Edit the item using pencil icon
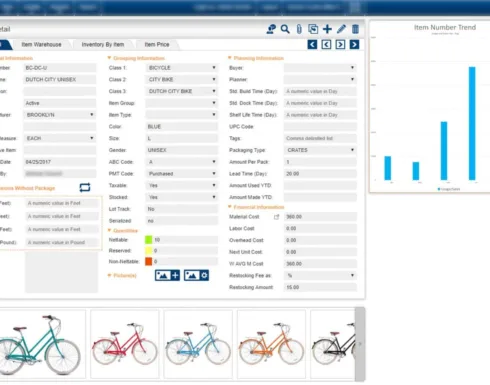This screenshot has width=490, height=385. tap(341, 29)
